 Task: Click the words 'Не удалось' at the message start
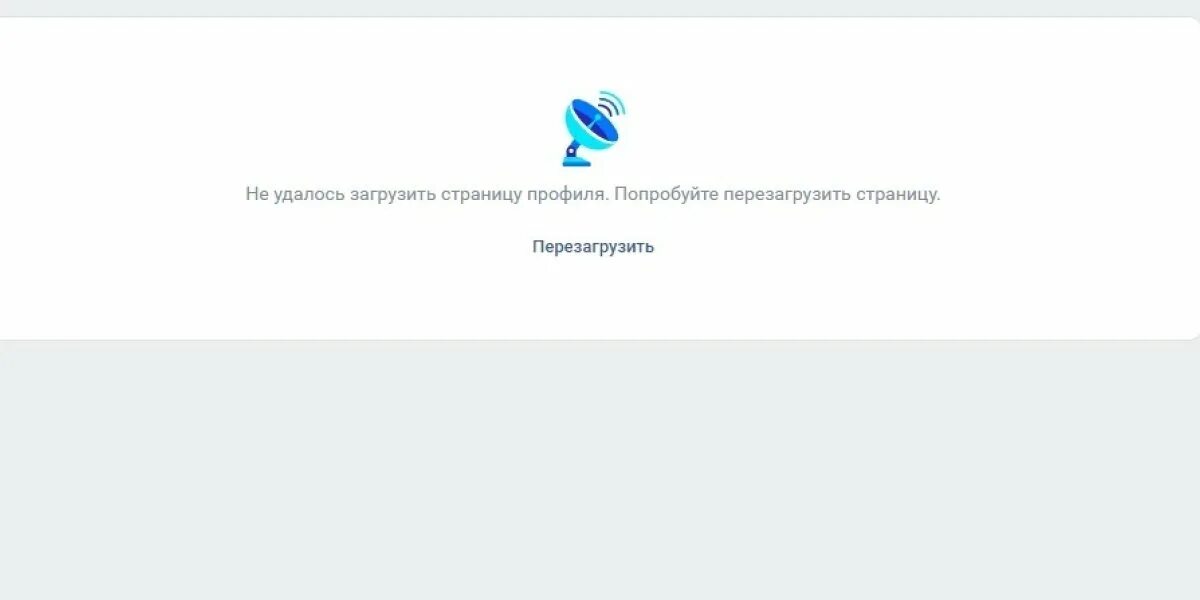(x=295, y=194)
